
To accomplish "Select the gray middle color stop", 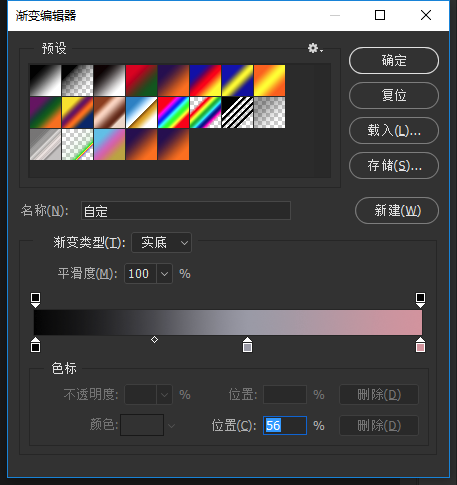I will click(x=247, y=345).
